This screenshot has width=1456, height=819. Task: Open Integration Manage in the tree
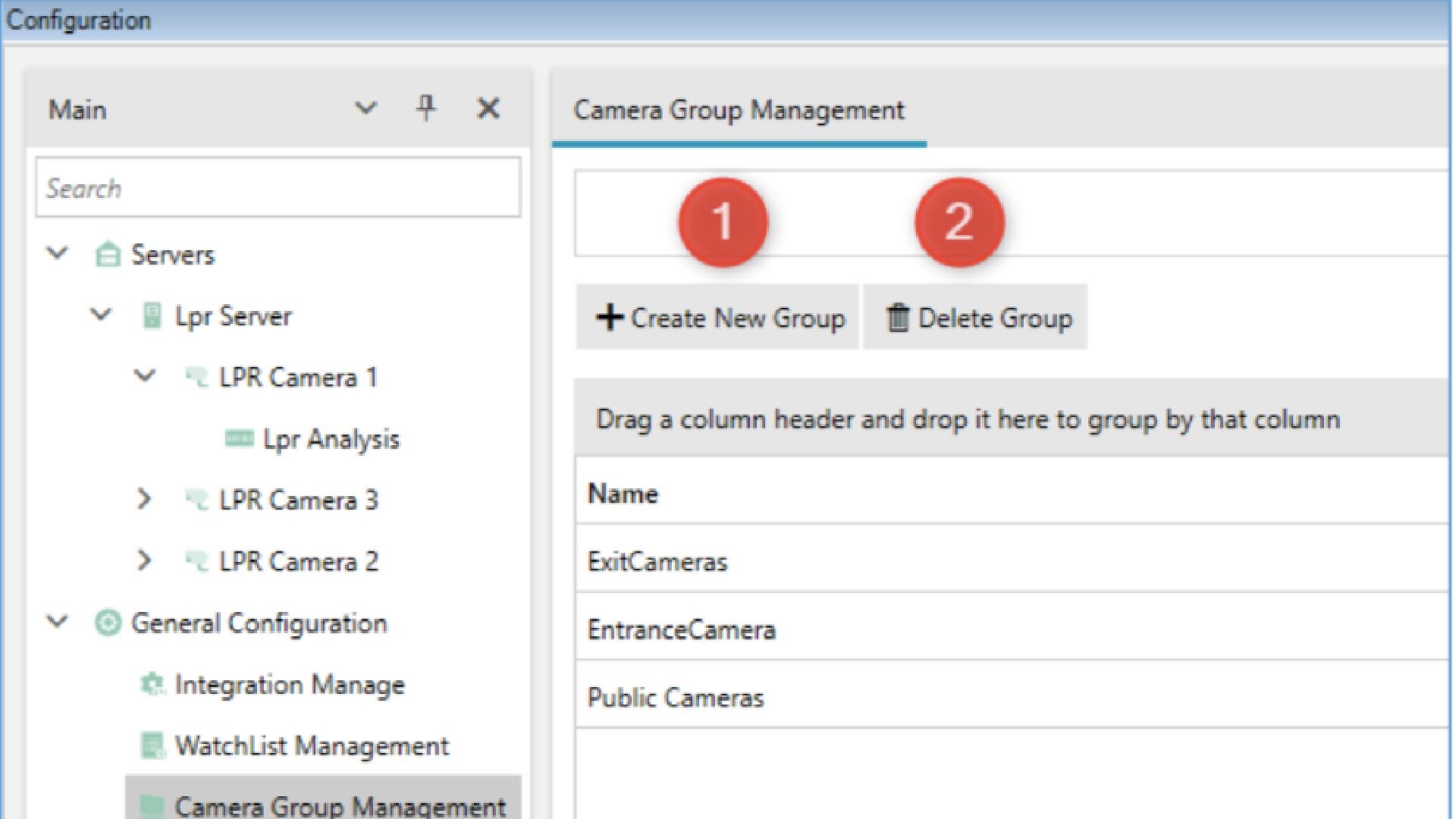290,685
